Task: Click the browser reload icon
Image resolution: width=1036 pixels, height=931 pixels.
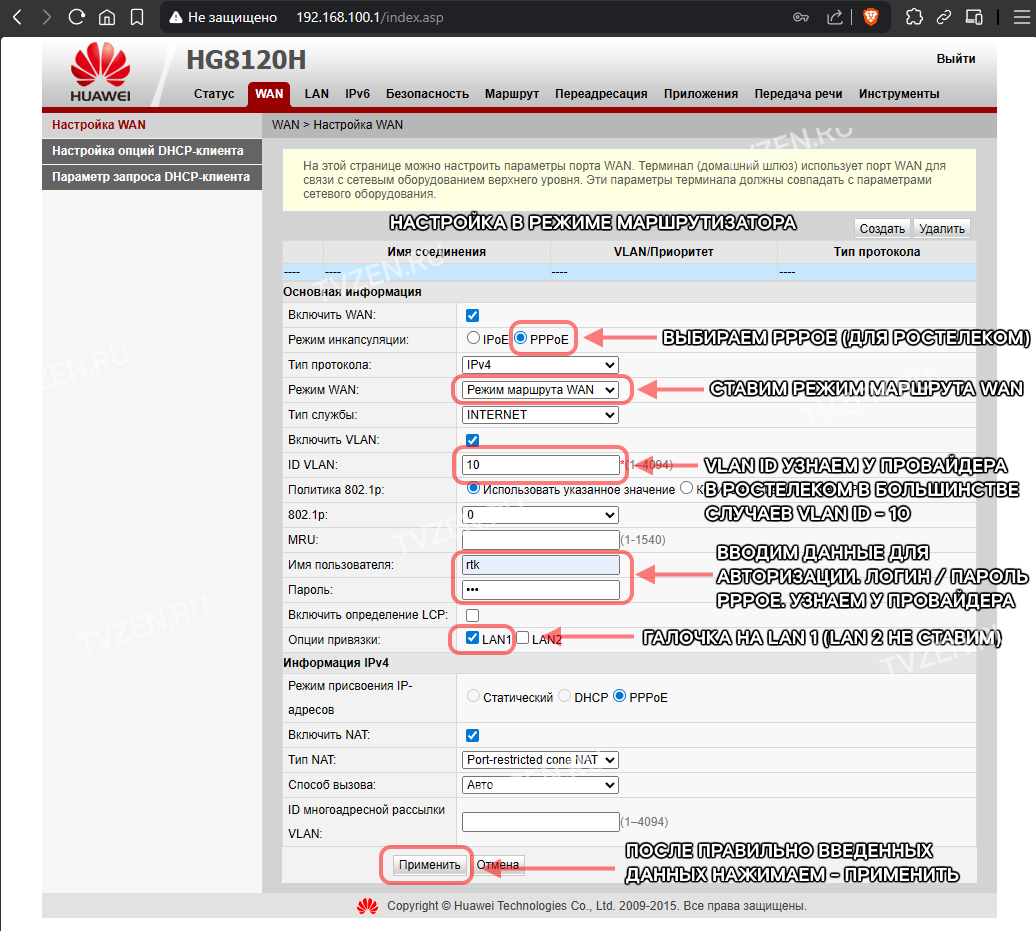Action: click(x=77, y=17)
